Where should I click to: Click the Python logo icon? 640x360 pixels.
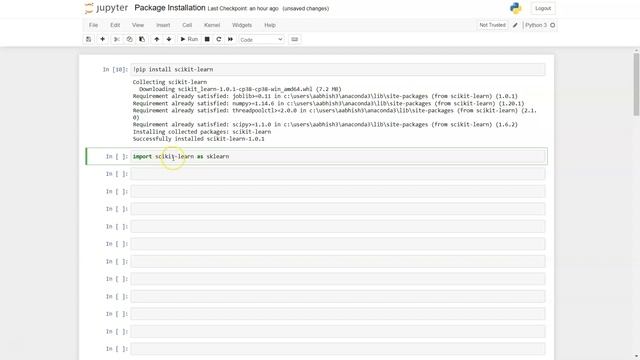516,8
